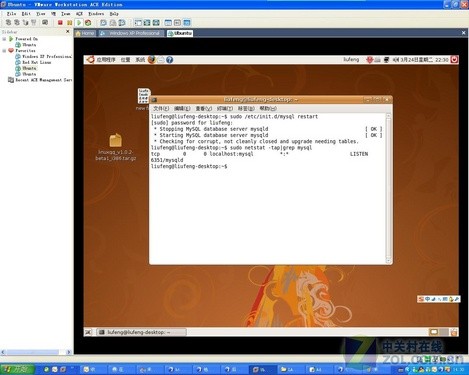Click the red power icon on Ubuntu panel
This screenshot has height=375, width=469.
tap(454, 59)
